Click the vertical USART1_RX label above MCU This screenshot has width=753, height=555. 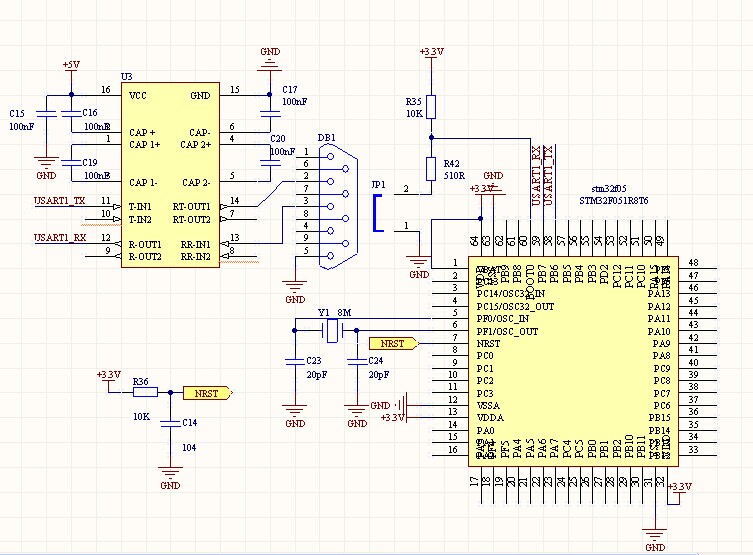536,175
